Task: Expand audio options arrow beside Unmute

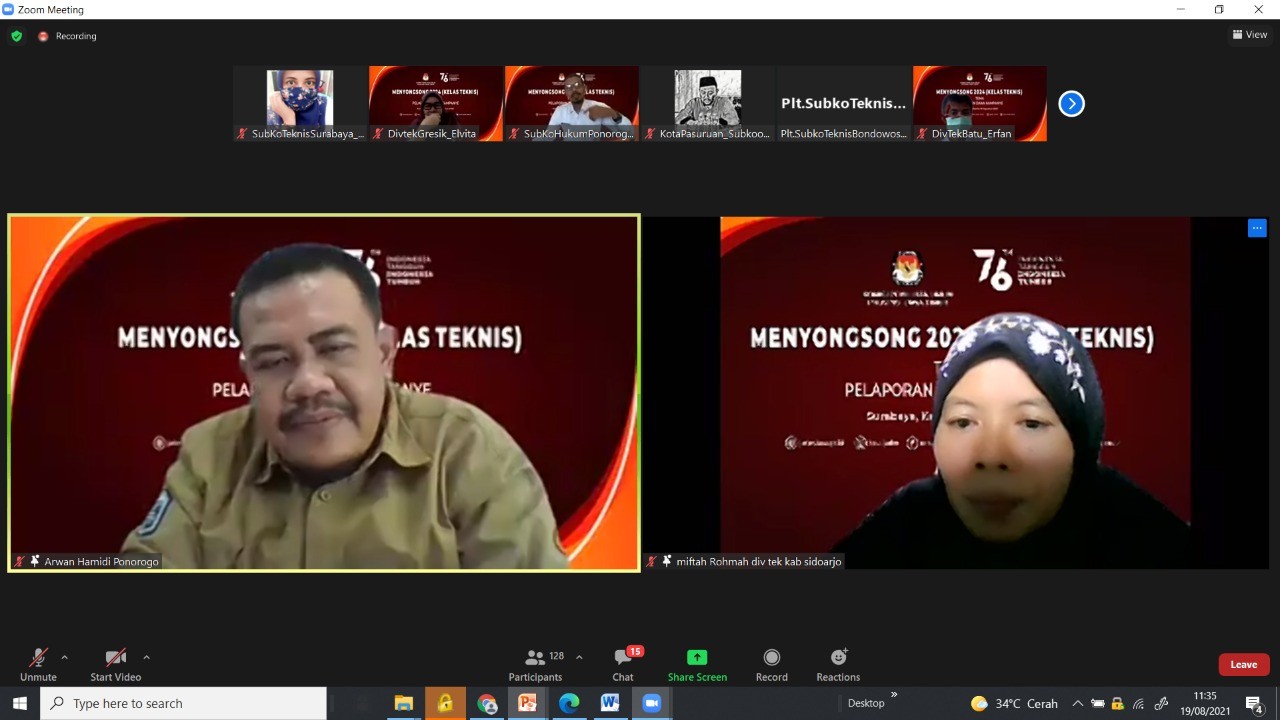Action: coord(65,657)
